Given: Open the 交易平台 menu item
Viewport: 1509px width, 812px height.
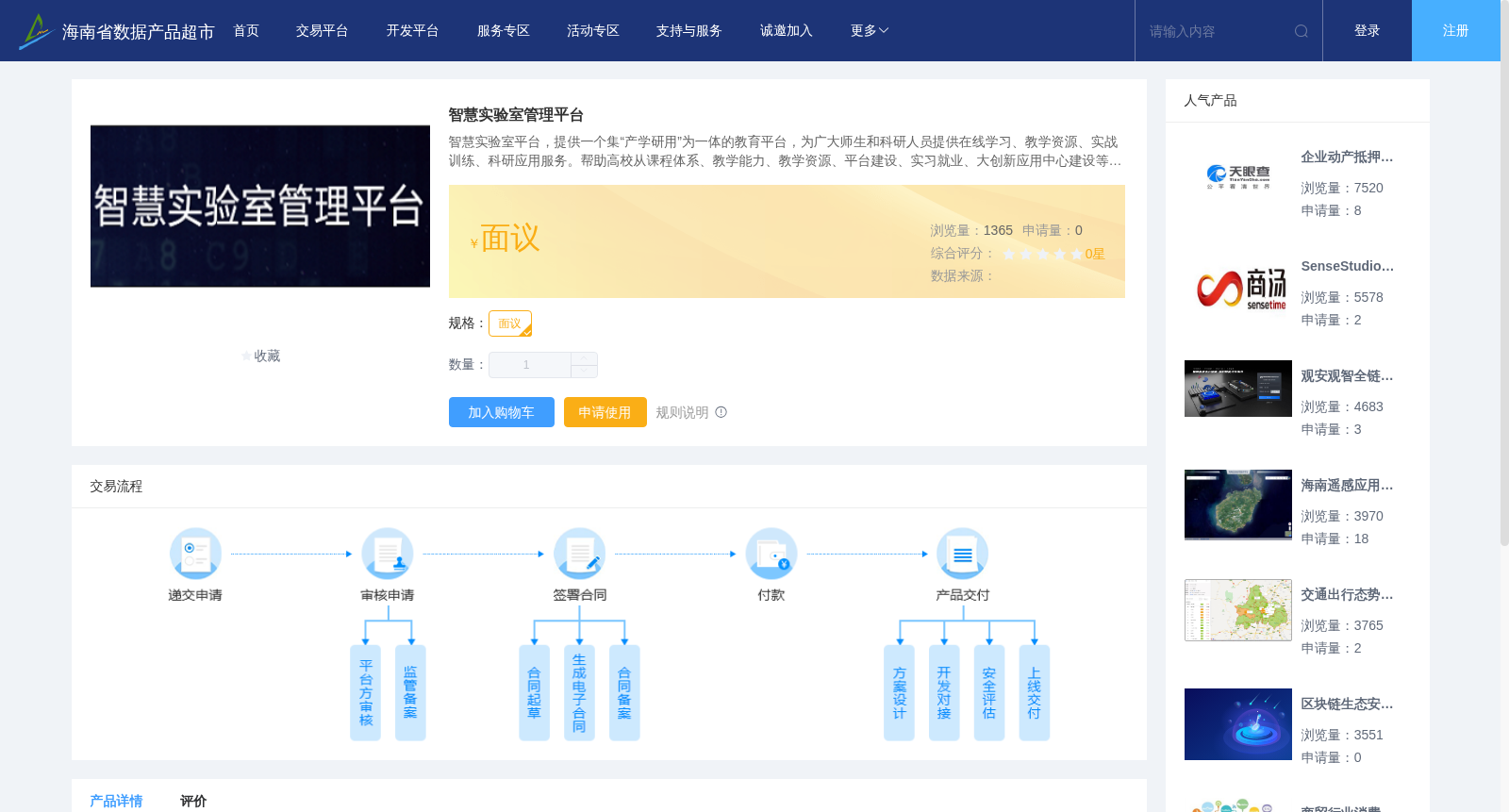Looking at the screenshot, I should (x=323, y=31).
